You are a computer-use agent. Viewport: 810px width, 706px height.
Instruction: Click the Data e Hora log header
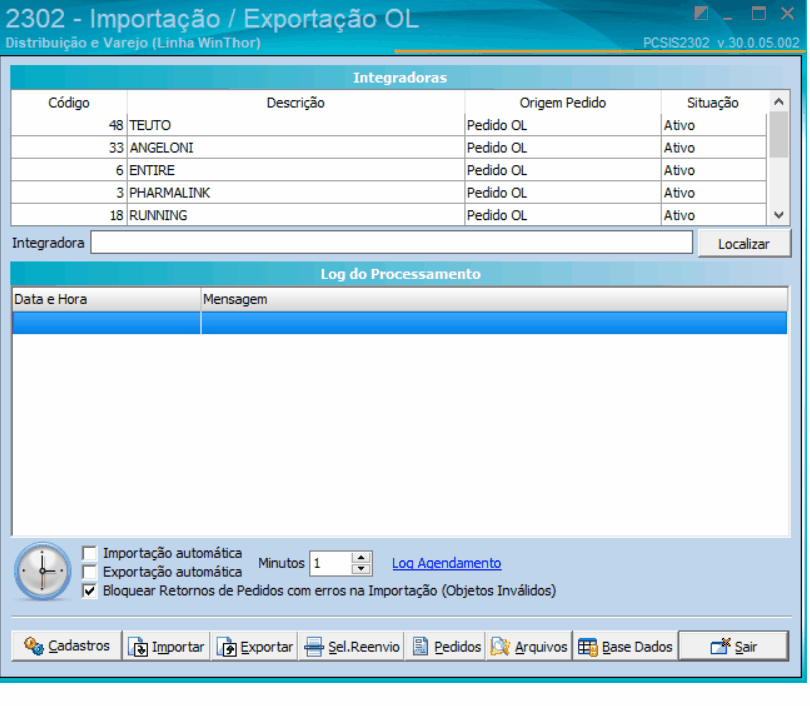106,299
